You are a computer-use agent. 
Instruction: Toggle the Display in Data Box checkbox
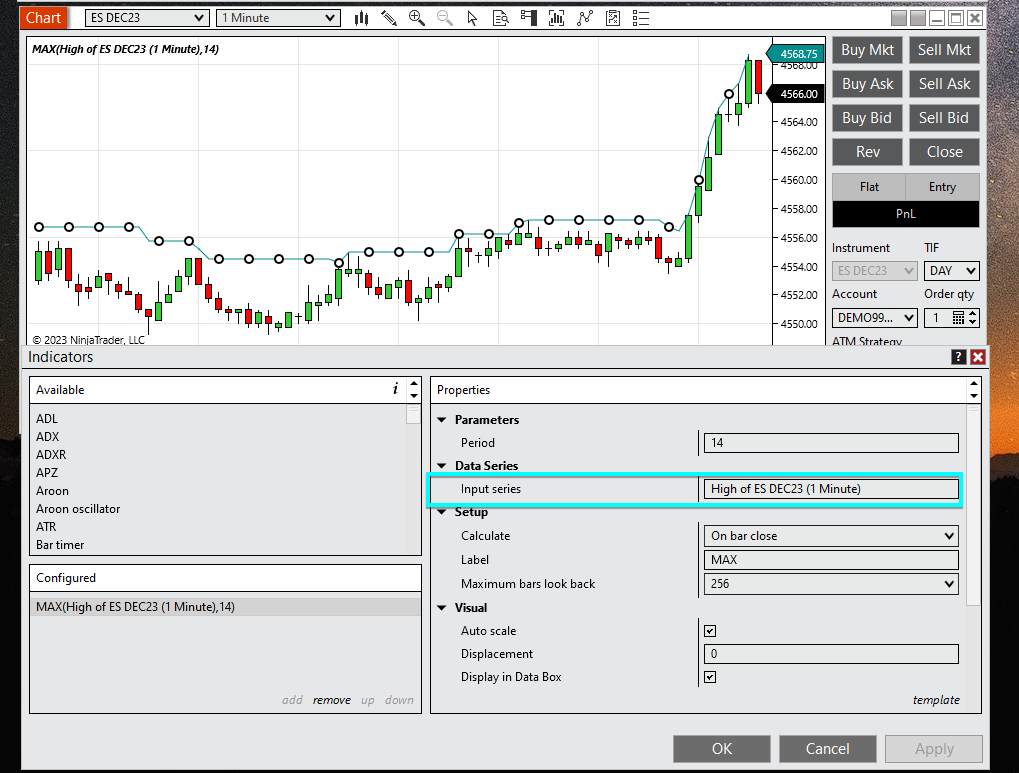[x=710, y=677]
